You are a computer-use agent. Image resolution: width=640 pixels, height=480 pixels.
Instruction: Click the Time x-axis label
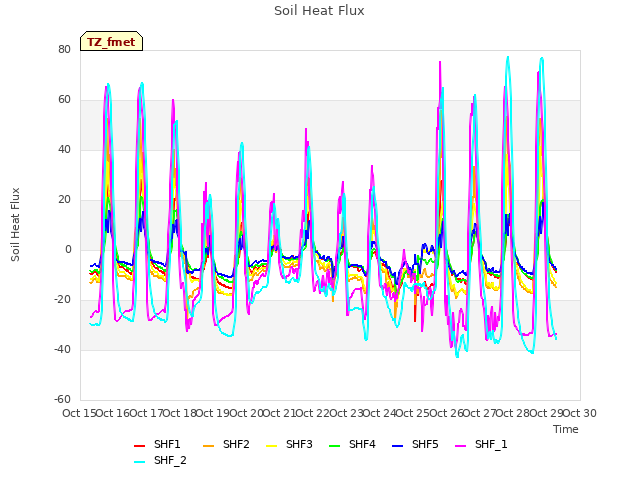point(566,429)
